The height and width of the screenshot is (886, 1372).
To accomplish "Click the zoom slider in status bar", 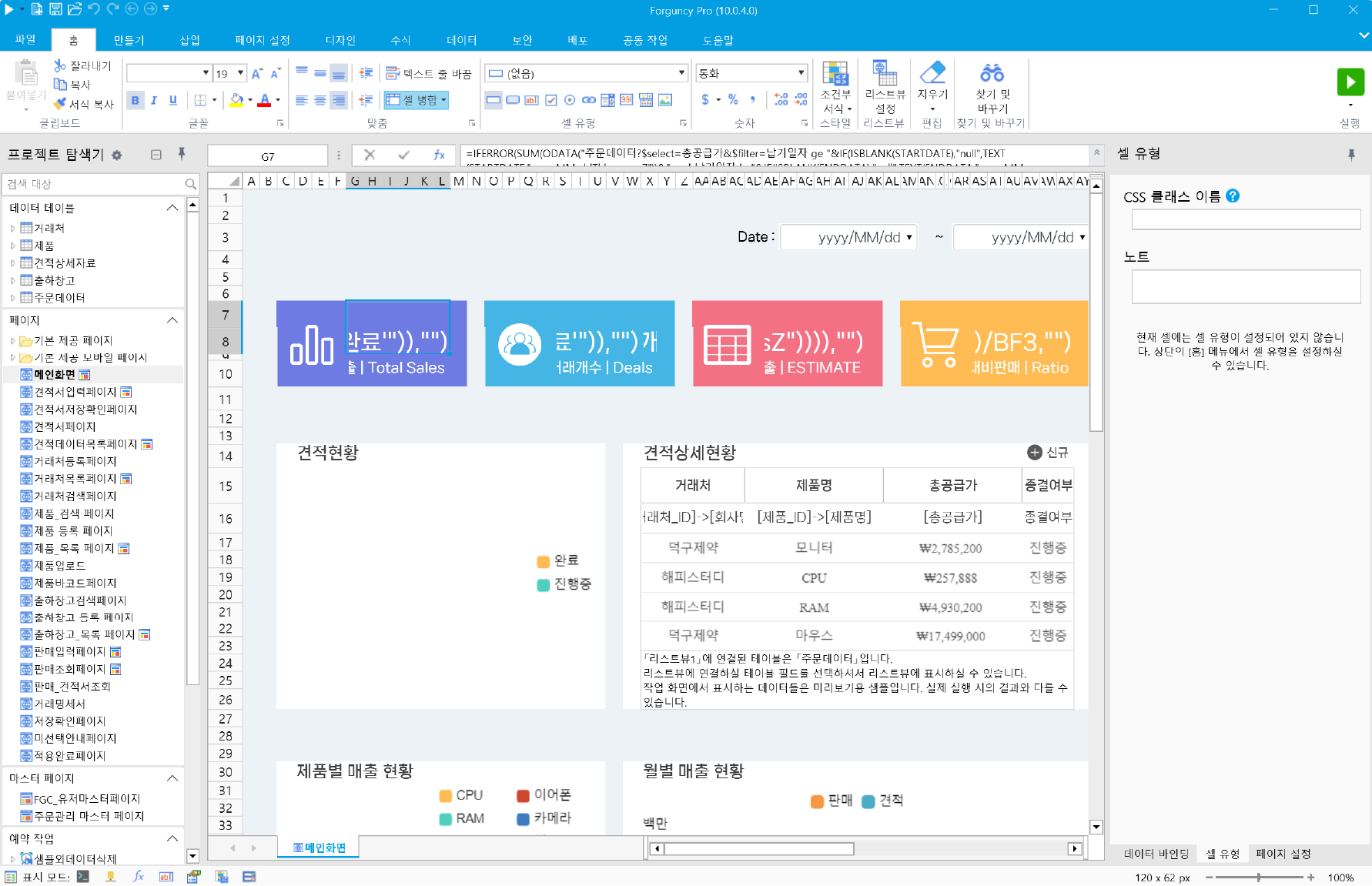I will [x=1259, y=878].
